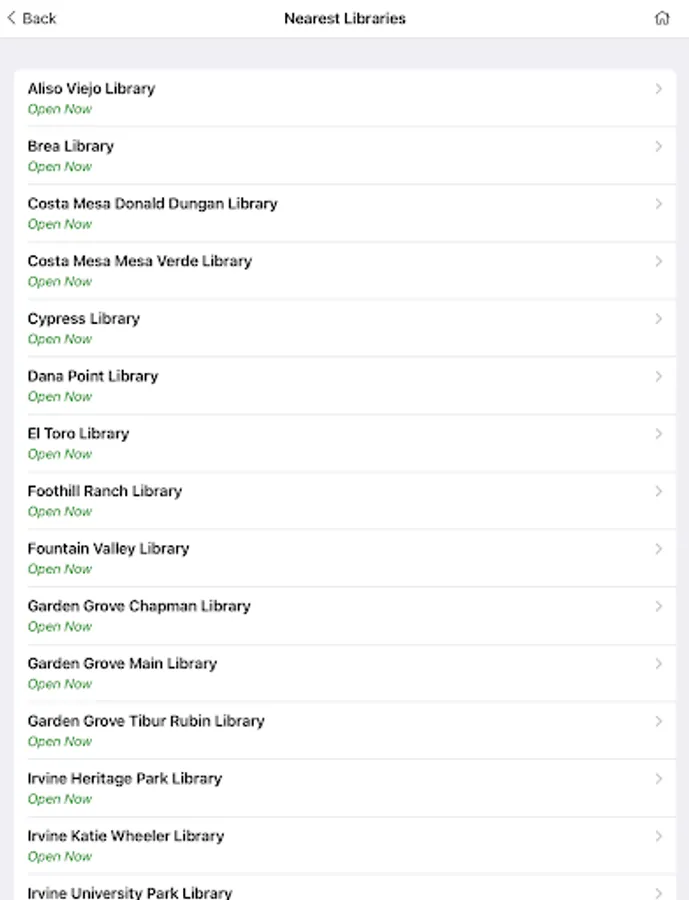Select Costa Mesa Donald Dungan Library

pyautogui.click(x=152, y=204)
